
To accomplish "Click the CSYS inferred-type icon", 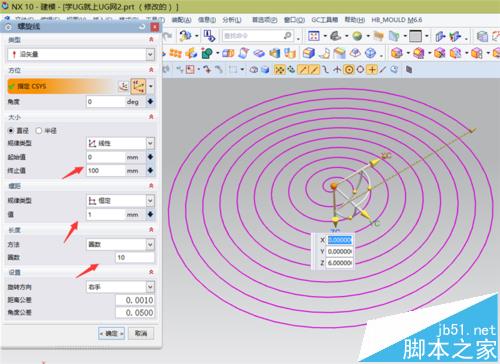I will click(x=138, y=86).
